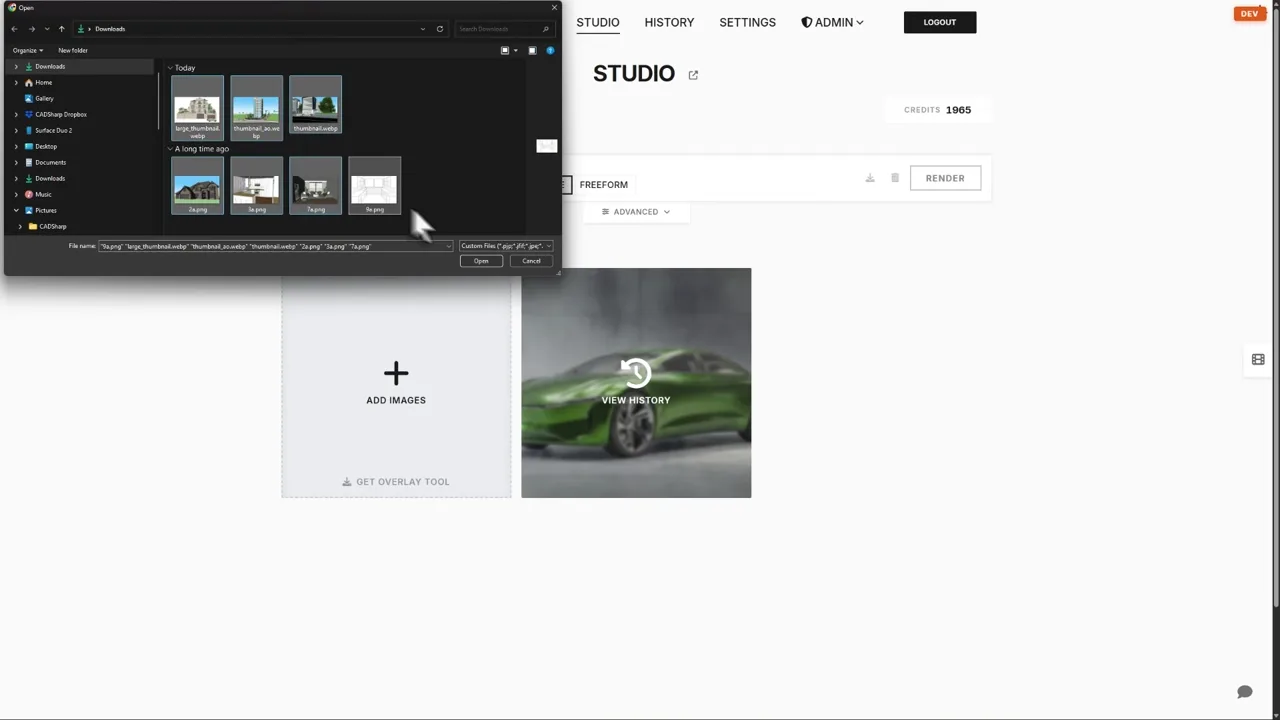The width and height of the screenshot is (1280, 720).
Task: Click the RENDER button
Action: click(x=945, y=178)
